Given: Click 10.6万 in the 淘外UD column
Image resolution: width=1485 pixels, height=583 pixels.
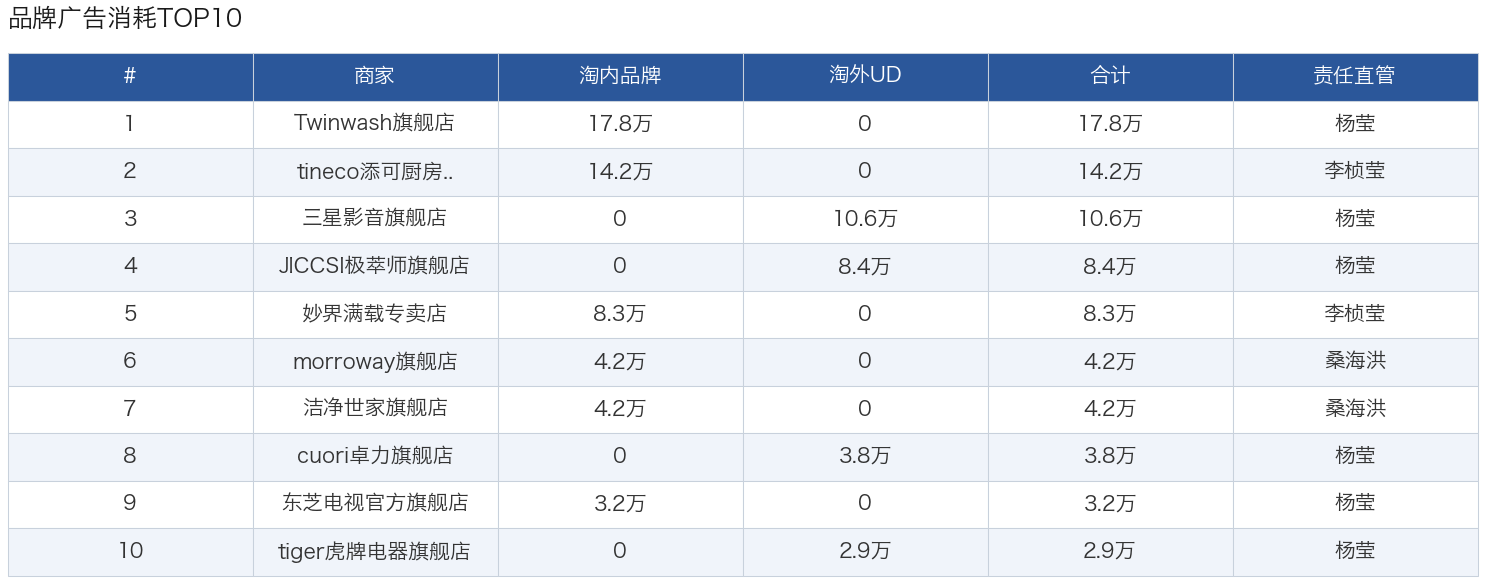Looking at the screenshot, I should 865,218.
